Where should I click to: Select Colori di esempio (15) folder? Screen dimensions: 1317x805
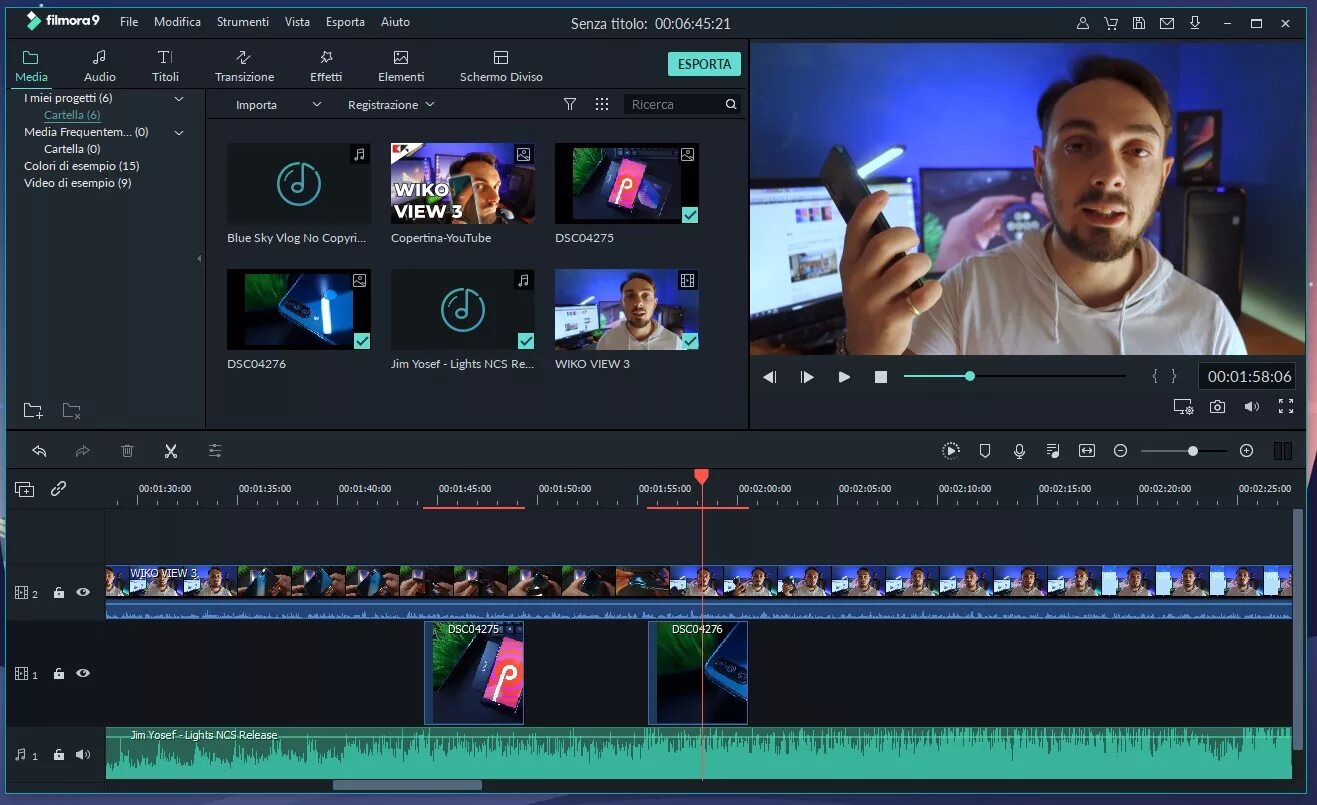coord(82,166)
